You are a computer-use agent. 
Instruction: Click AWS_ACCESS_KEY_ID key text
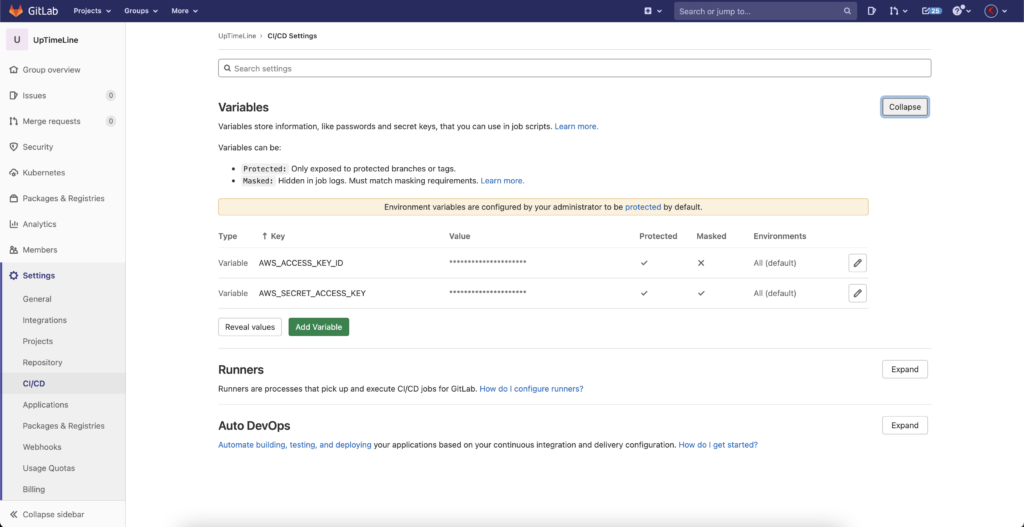click(x=301, y=263)
